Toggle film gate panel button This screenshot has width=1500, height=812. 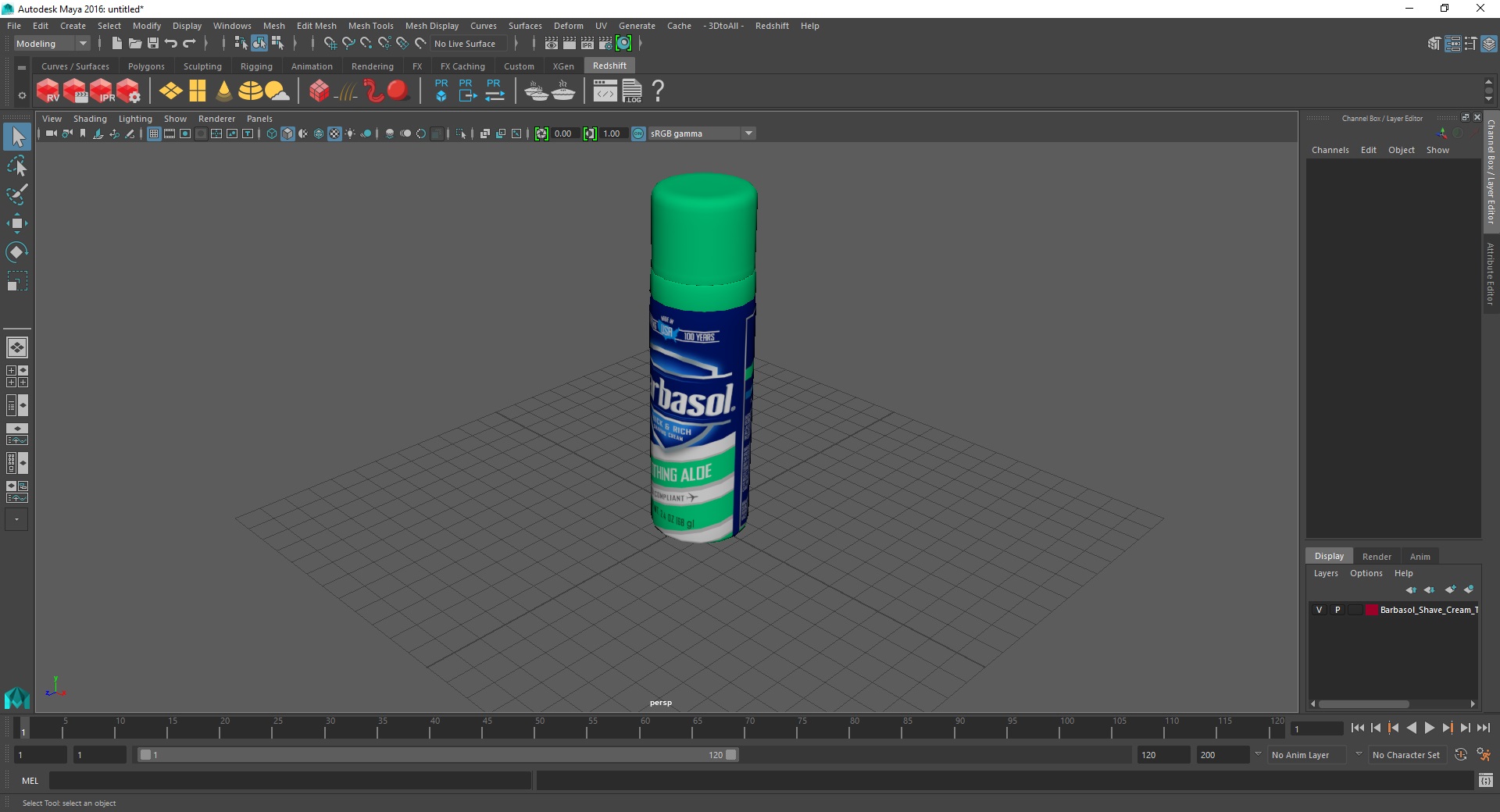pyautogui.click(x=170, y=134)
